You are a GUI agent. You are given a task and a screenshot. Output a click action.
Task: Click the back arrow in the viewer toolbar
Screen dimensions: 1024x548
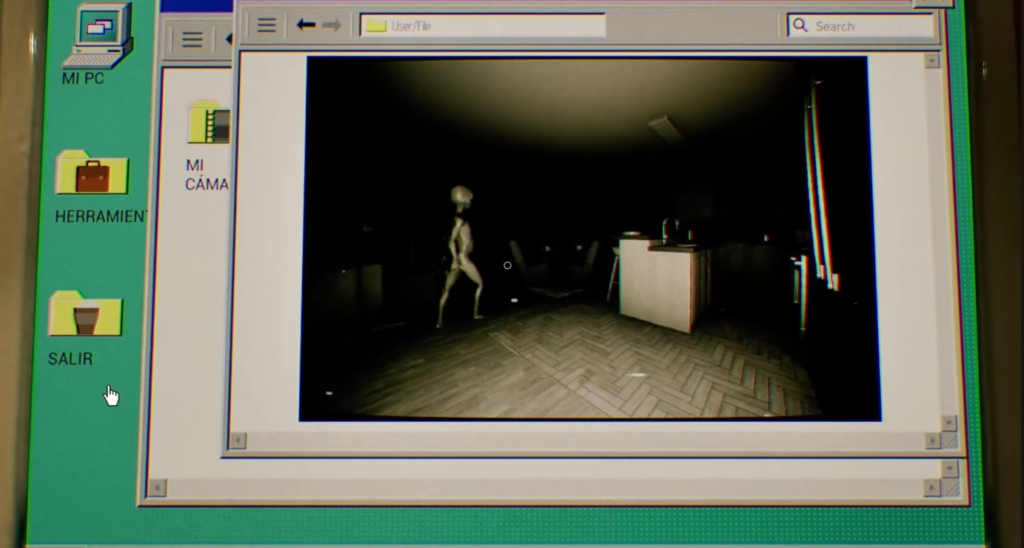(x=306, y=25)
